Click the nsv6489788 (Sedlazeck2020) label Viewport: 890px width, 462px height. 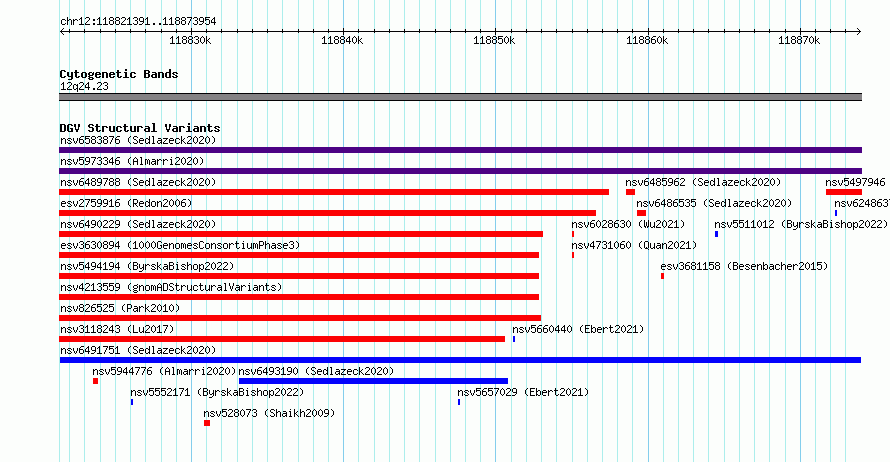(x=138, y=182)
